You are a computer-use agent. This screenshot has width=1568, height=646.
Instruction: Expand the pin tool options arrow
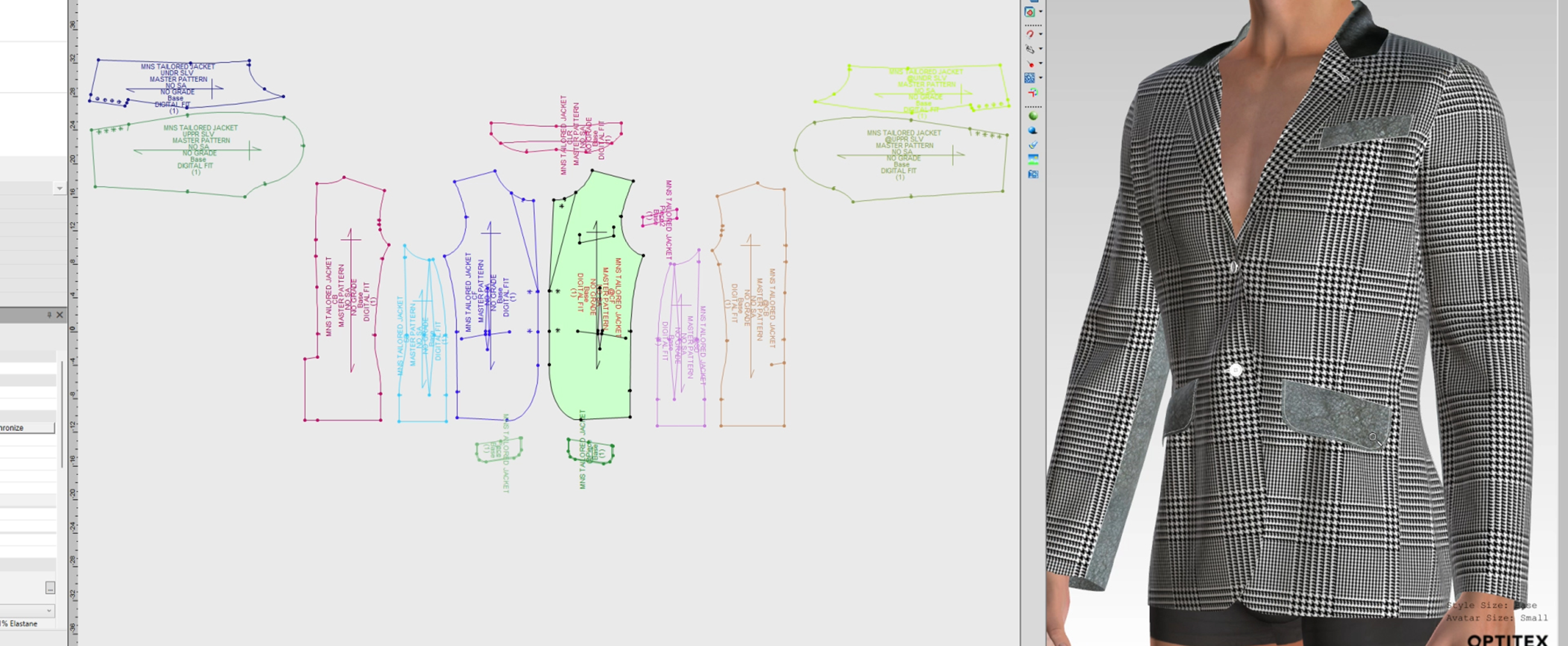[x=1040, y=63]
